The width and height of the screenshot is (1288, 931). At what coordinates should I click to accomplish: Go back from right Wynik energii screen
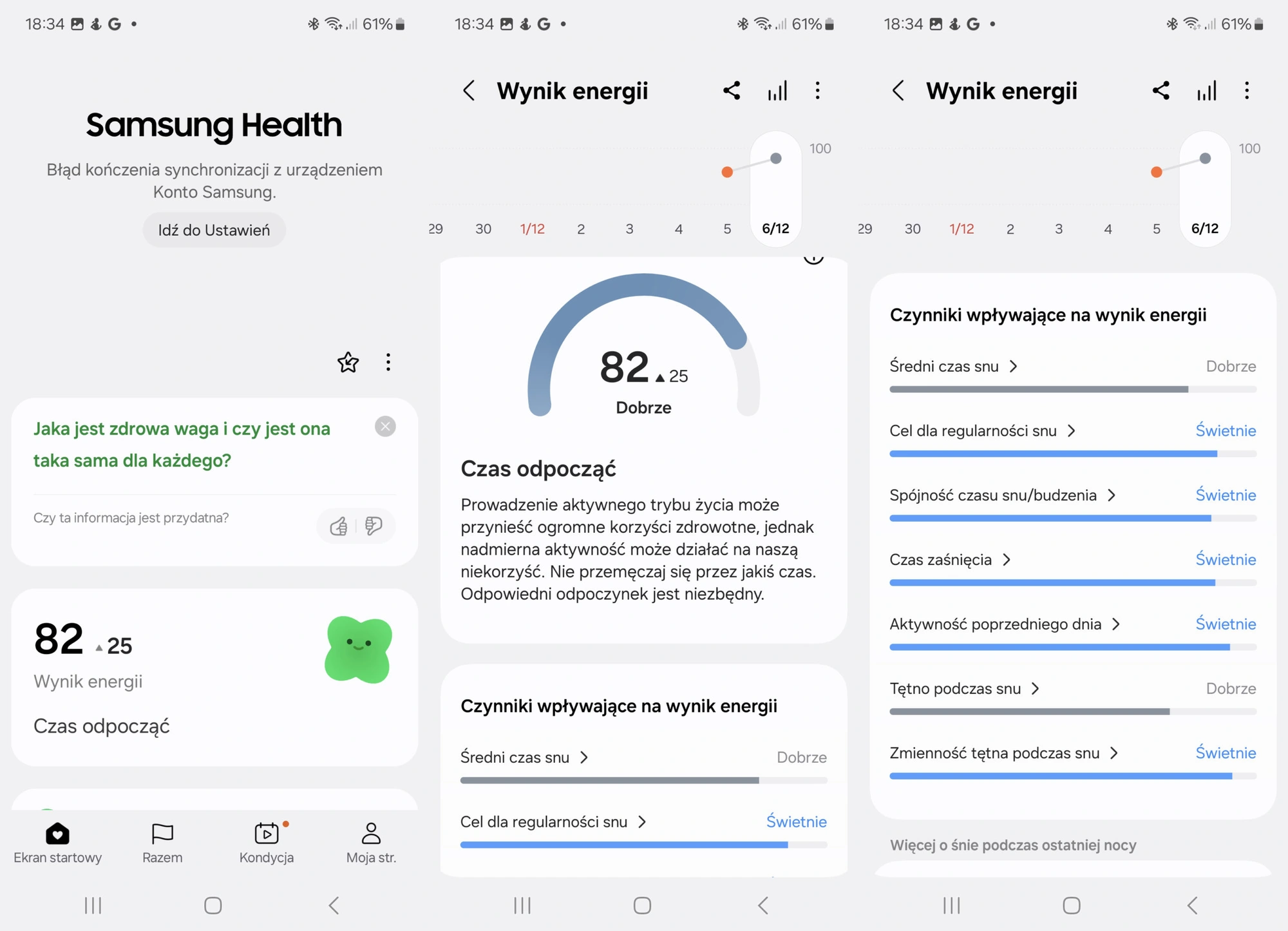(x=898, y=91)
